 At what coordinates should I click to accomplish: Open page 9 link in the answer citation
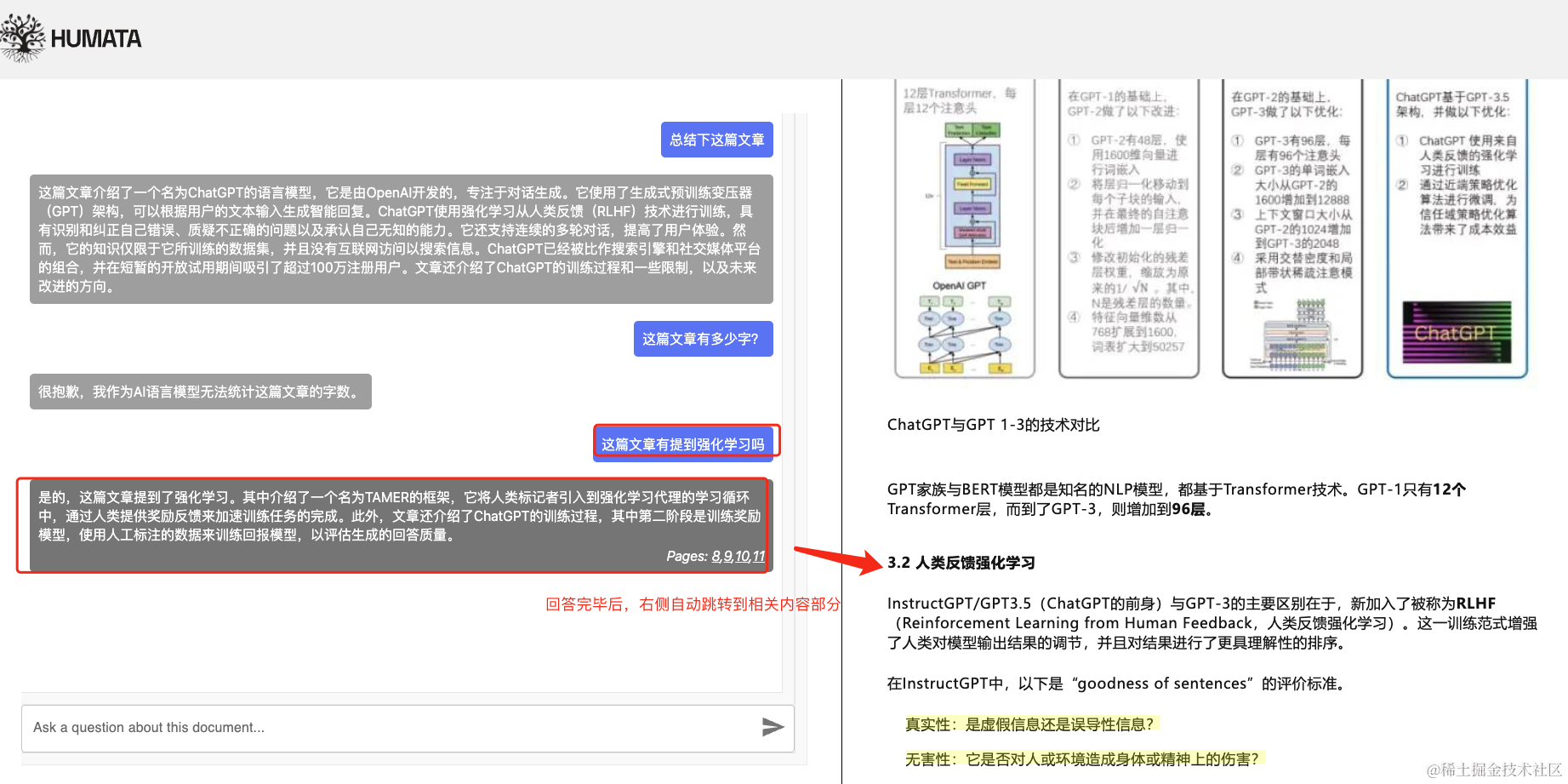(727, 557)
